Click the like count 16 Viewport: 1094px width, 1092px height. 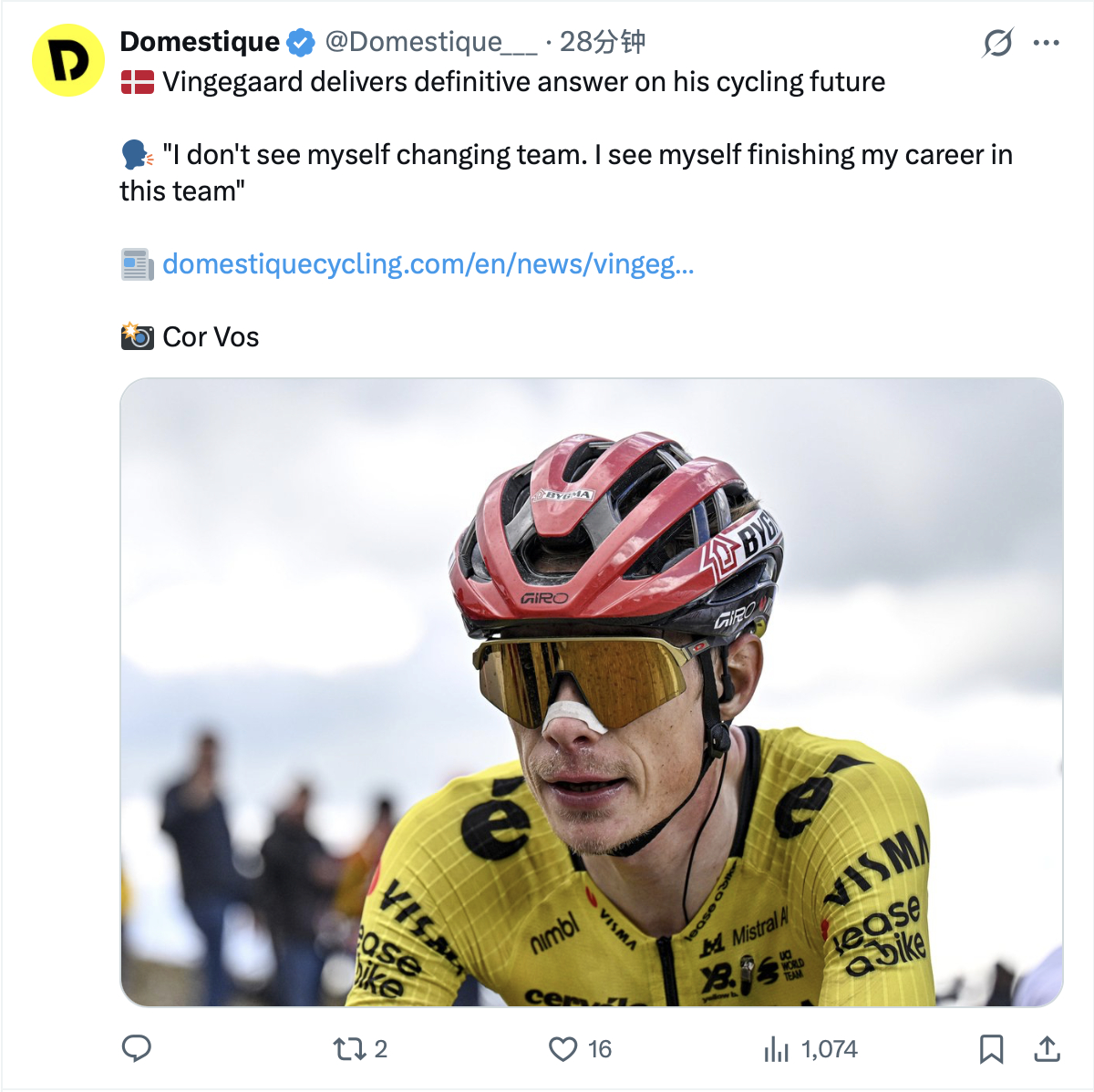tap(600, 1049)
